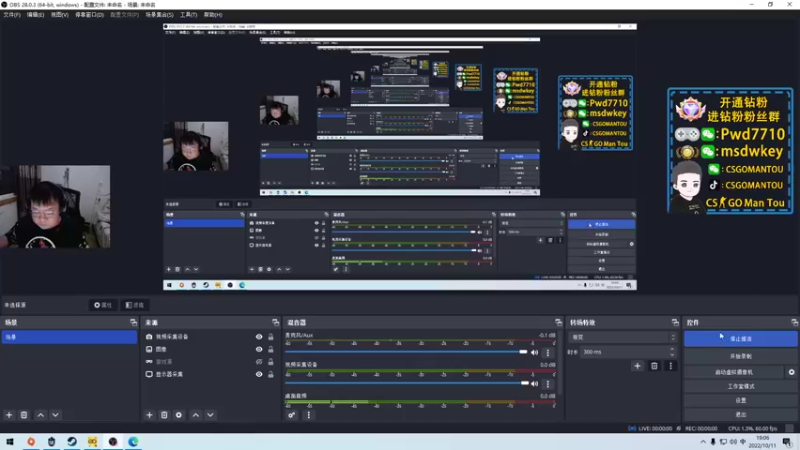Move the selected scene down
Image resolution: width=800 pixels, height=450 pixels.
[x=55, y=415]
